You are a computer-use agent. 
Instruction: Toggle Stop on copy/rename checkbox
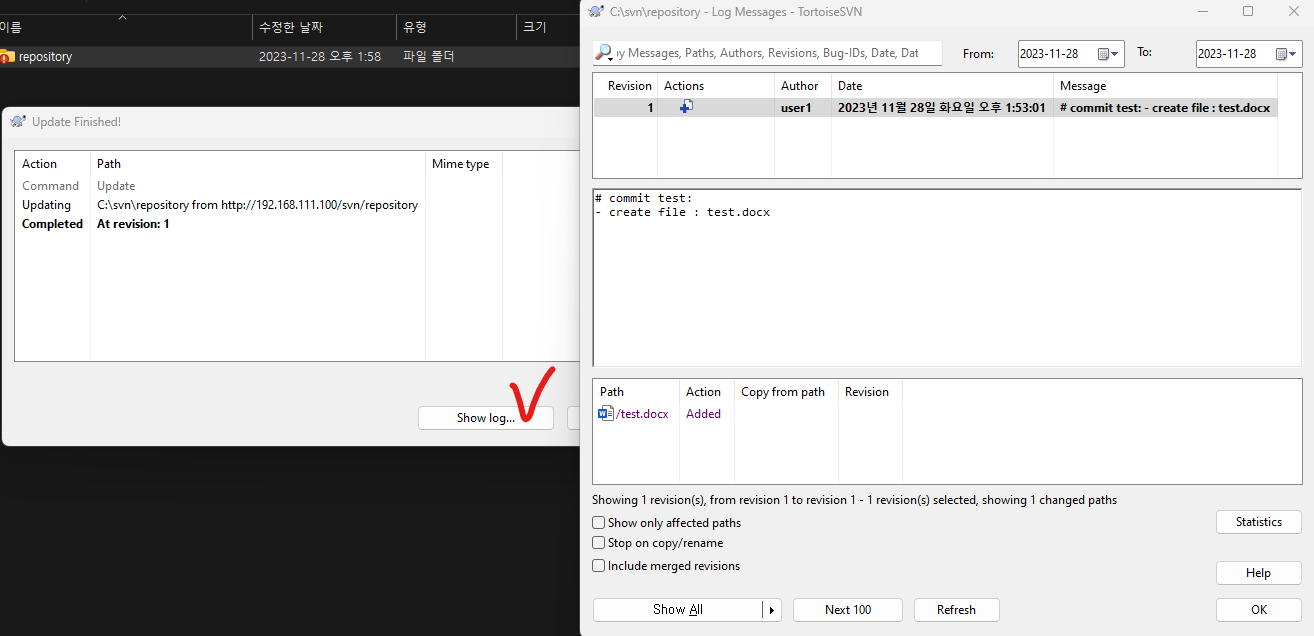(599, 543)
